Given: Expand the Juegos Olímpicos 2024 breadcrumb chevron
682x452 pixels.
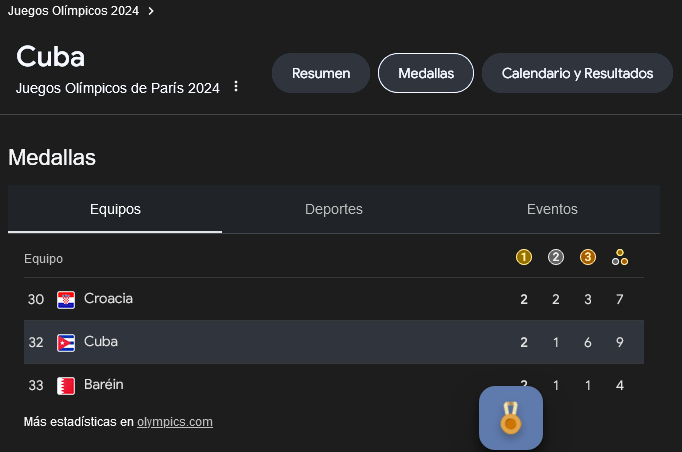Looking at the screenshot, I should (x=151, y=11).
